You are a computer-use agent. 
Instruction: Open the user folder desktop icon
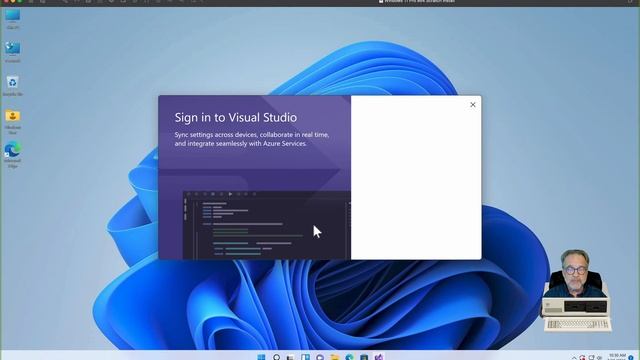point(13,122)
